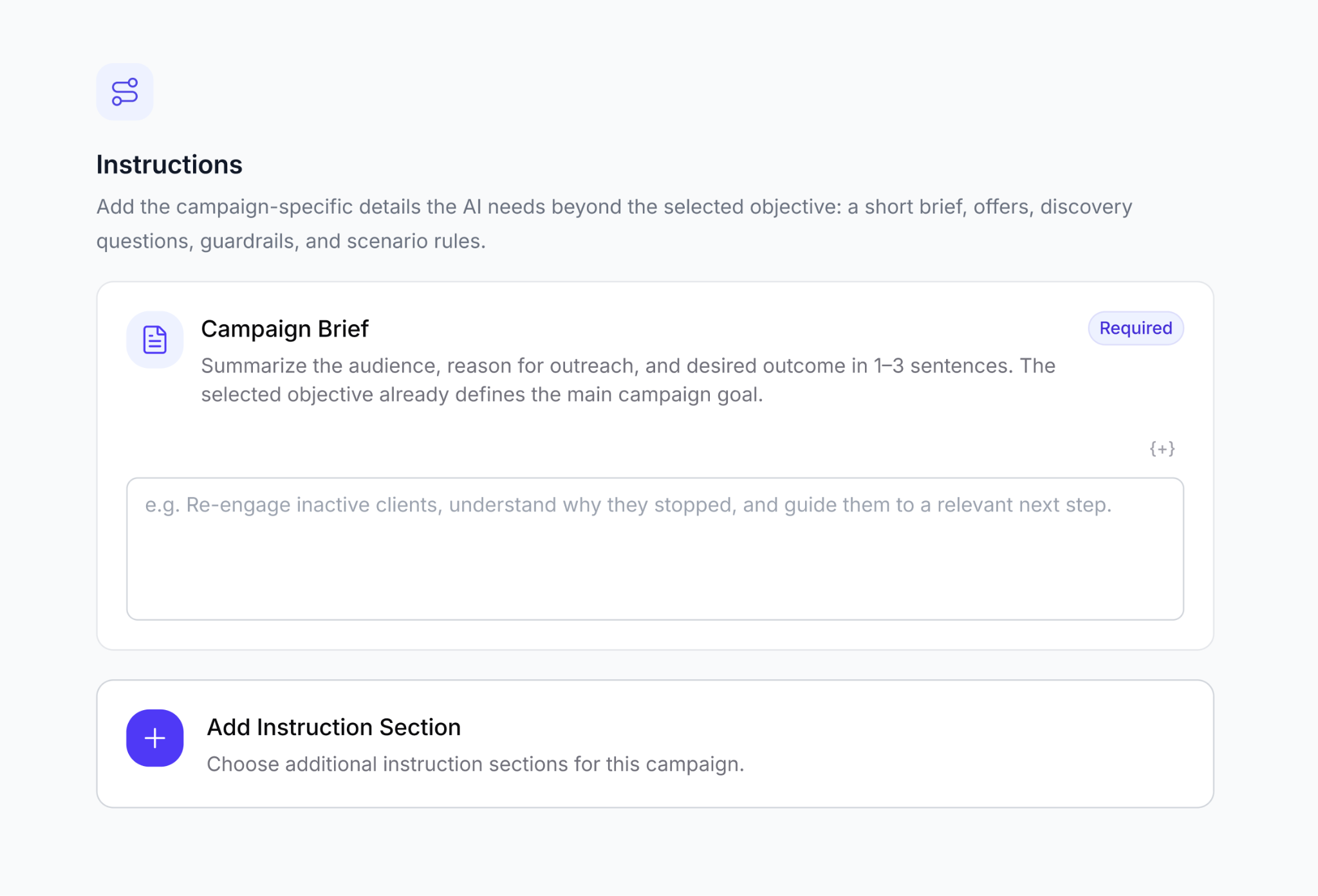Select the Instructions heading
The width and height of the screenshot is (1318, 896).
169,165
